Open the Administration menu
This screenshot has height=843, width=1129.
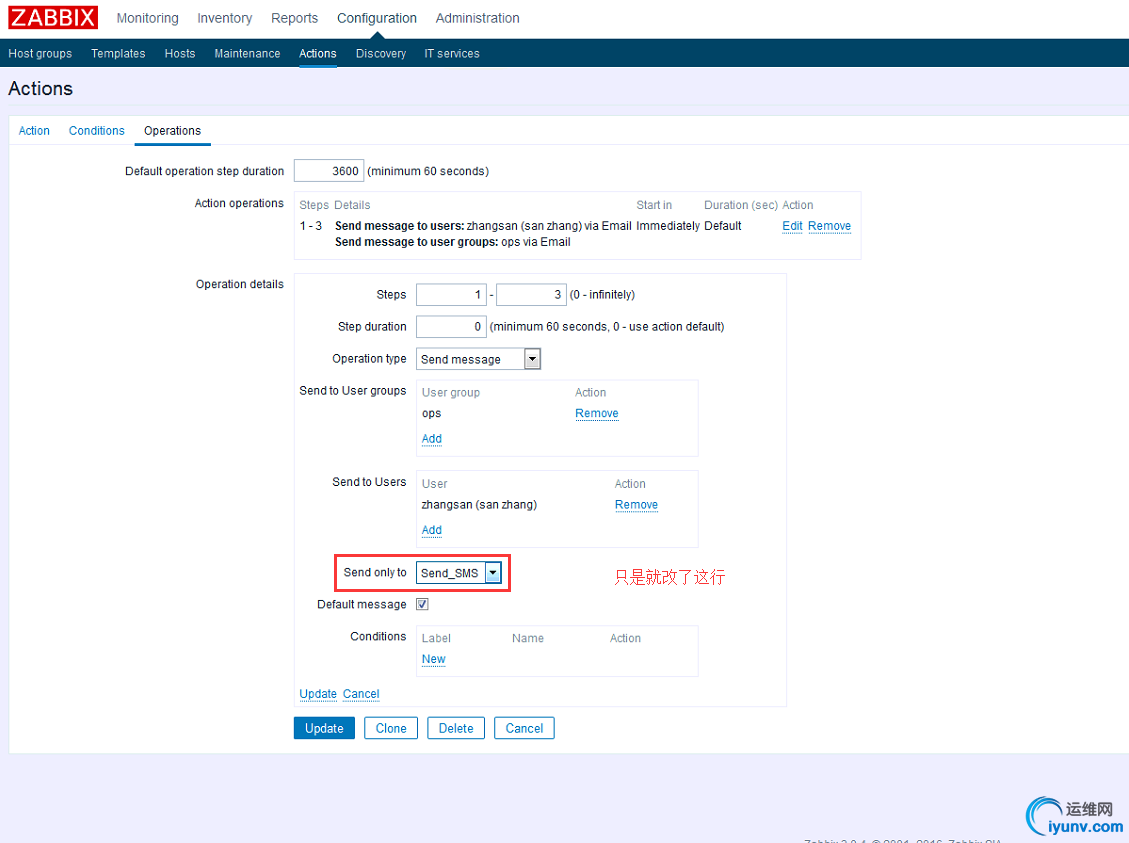pos(477,18)
